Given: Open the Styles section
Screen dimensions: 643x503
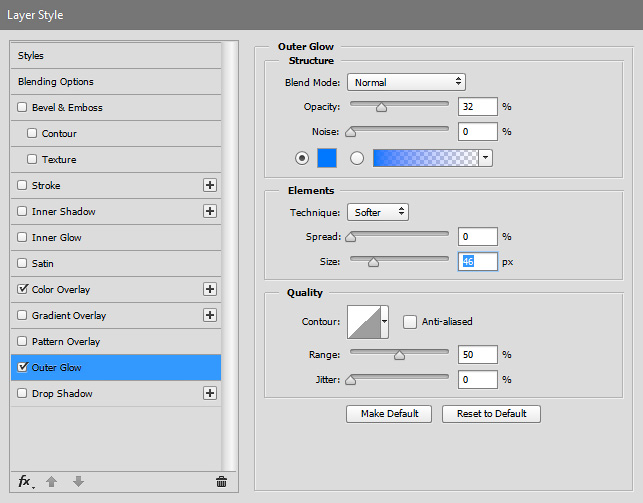Looking at the screenshot, I should 116,55.
